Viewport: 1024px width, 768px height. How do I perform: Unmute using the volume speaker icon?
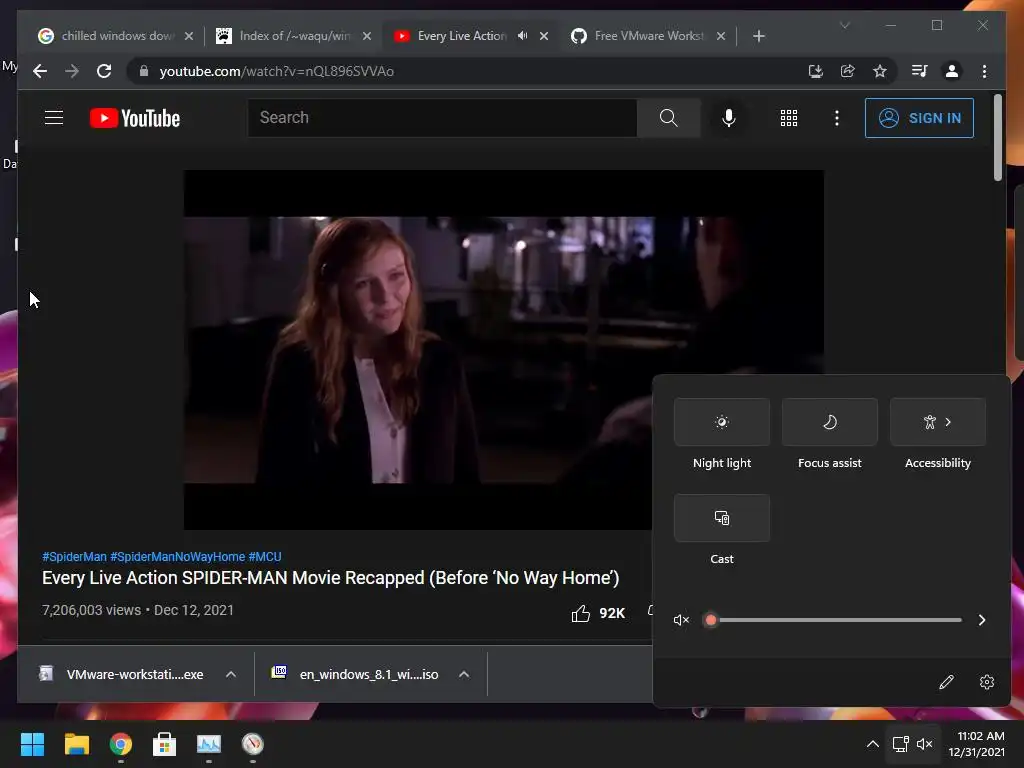[x=681, y=620]
